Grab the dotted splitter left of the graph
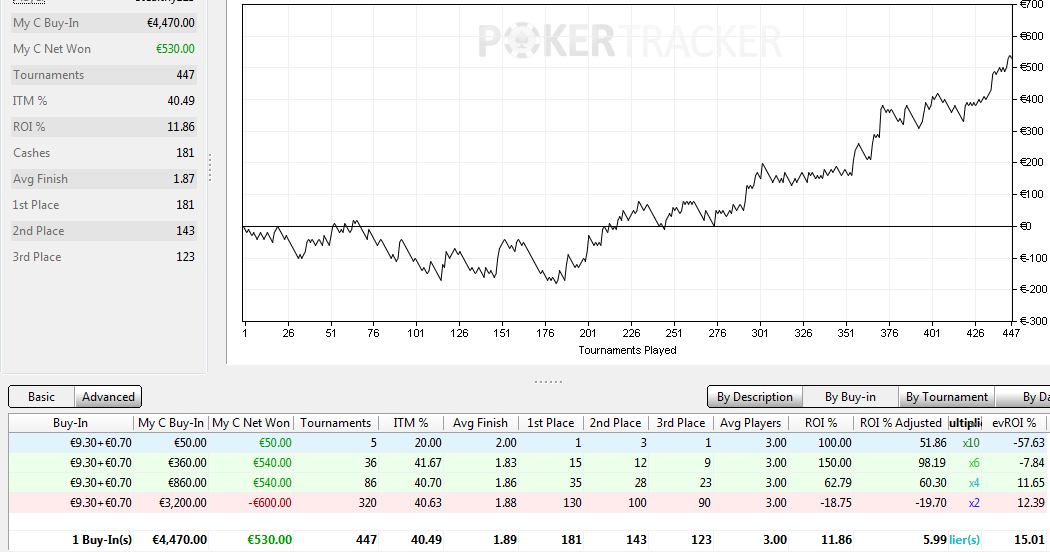Screen dimensions: 1050x552 point(210,167)
